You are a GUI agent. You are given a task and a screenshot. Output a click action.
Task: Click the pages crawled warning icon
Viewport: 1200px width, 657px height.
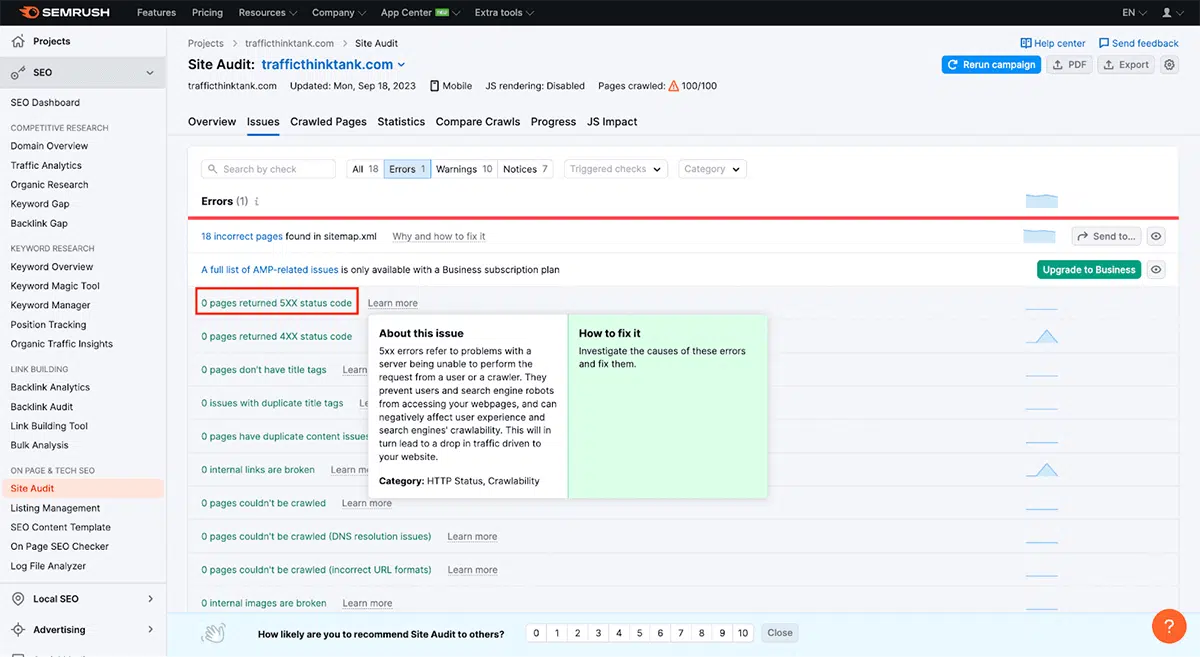(x=673, y=86)
